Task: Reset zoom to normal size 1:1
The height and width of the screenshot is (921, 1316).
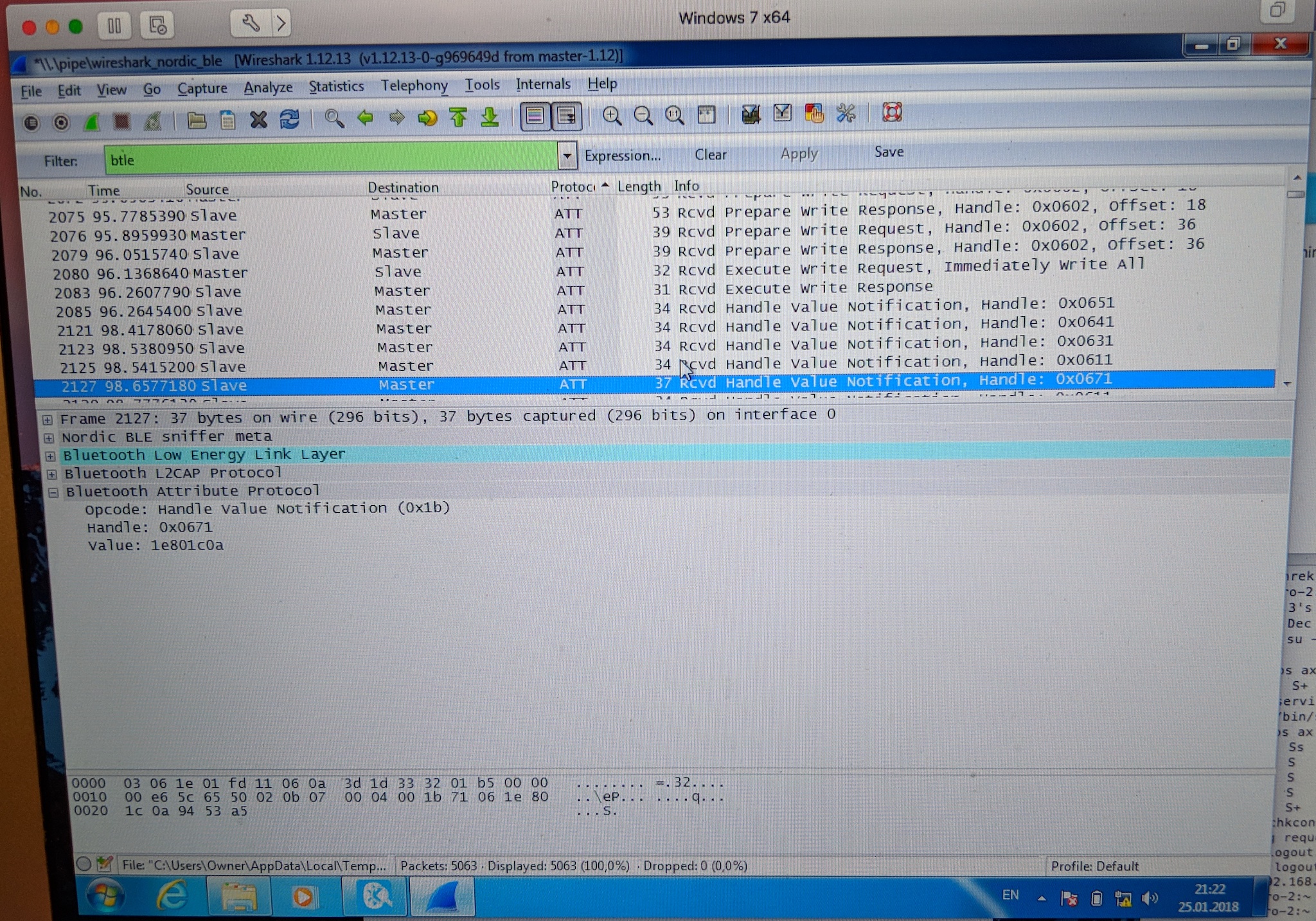Action: pyautogui.click(x=674, y=115)
